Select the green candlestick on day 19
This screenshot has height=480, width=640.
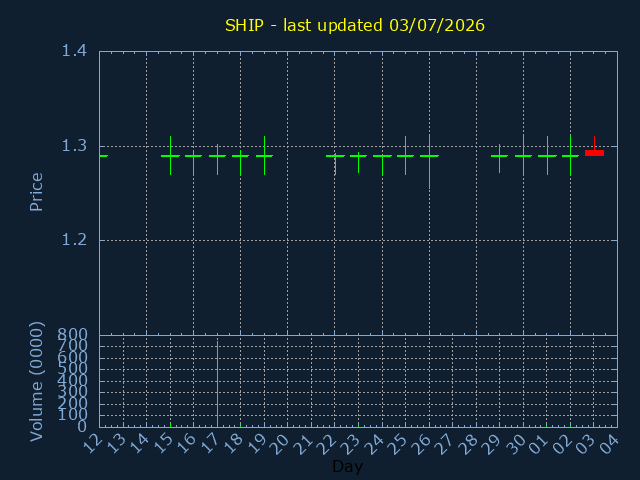pos(264,156)
